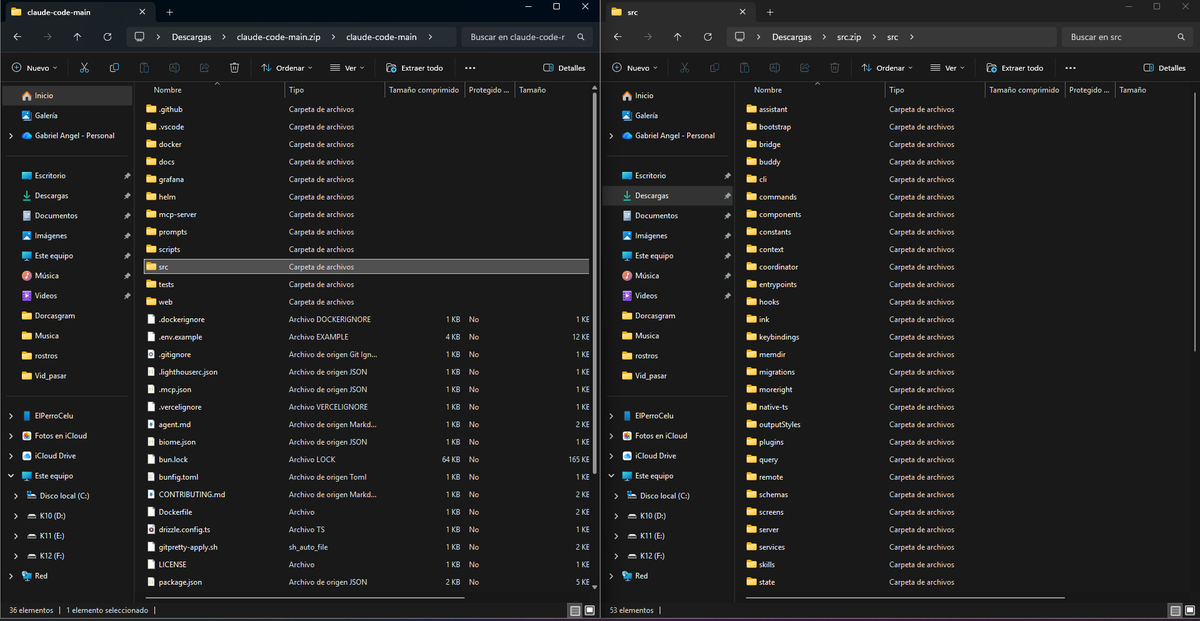Toggle Detalles pane in src window
The height and width of the screenshot is (621, 1200).
(x=1164, y=68)
